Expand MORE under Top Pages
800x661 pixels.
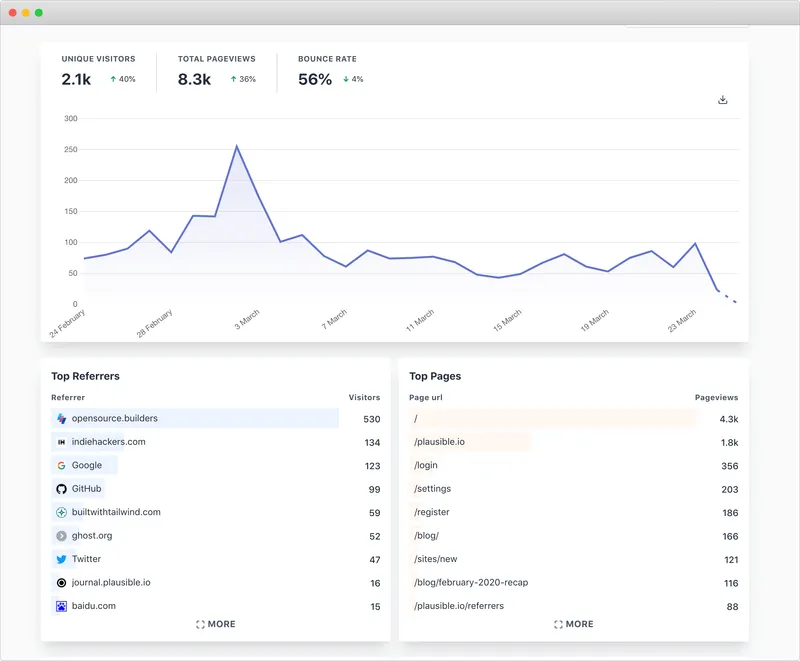(x=573, y=624)
